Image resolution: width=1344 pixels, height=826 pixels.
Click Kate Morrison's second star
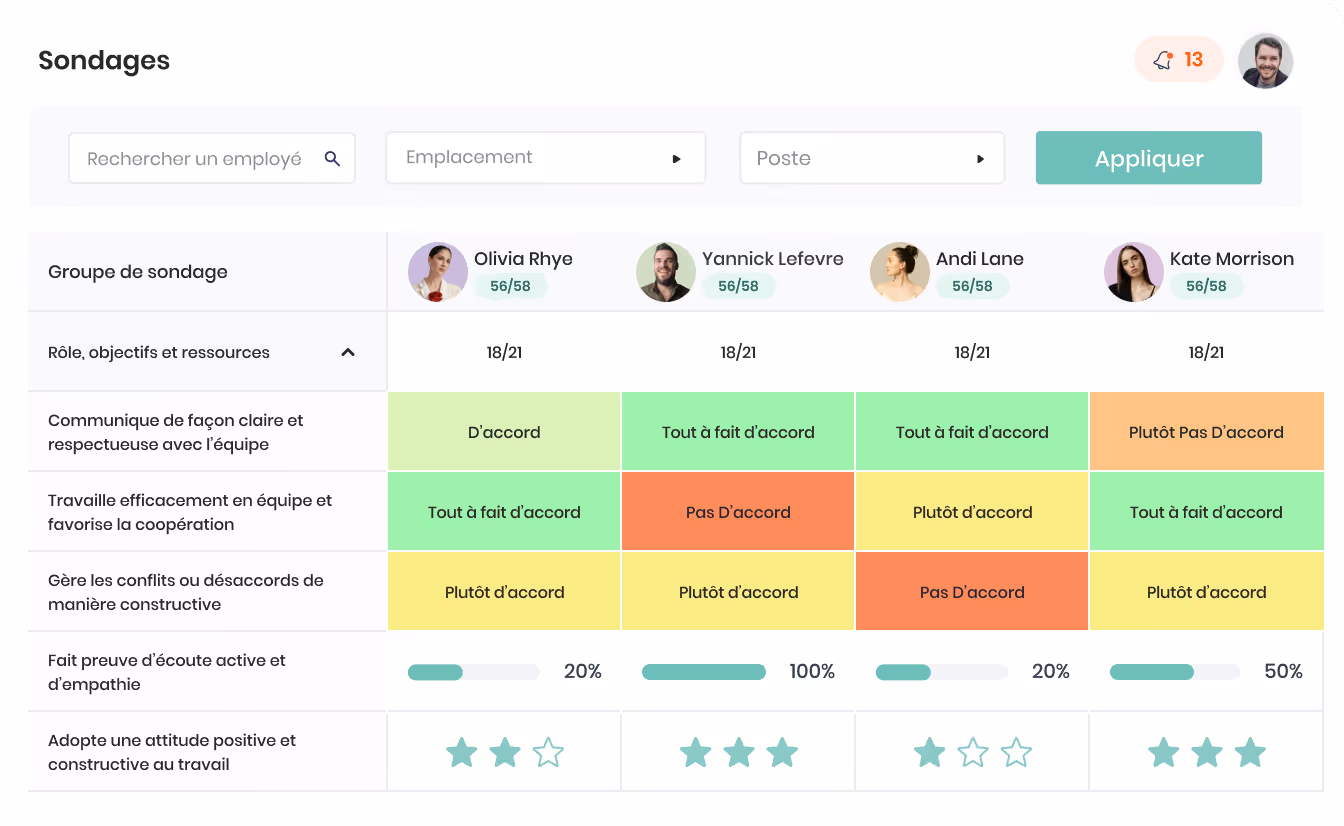1207,752
